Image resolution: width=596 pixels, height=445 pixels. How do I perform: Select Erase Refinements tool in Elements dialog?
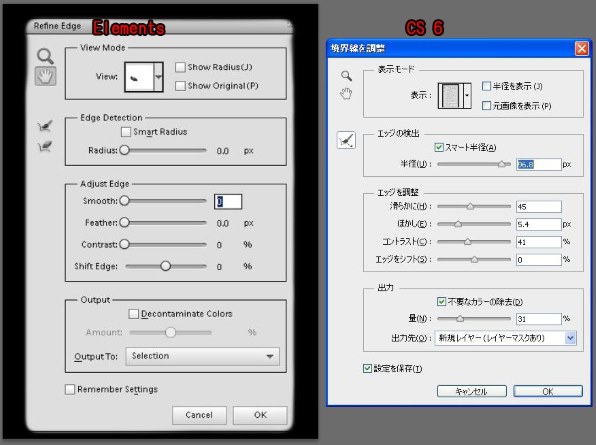(x=45, y=146)
